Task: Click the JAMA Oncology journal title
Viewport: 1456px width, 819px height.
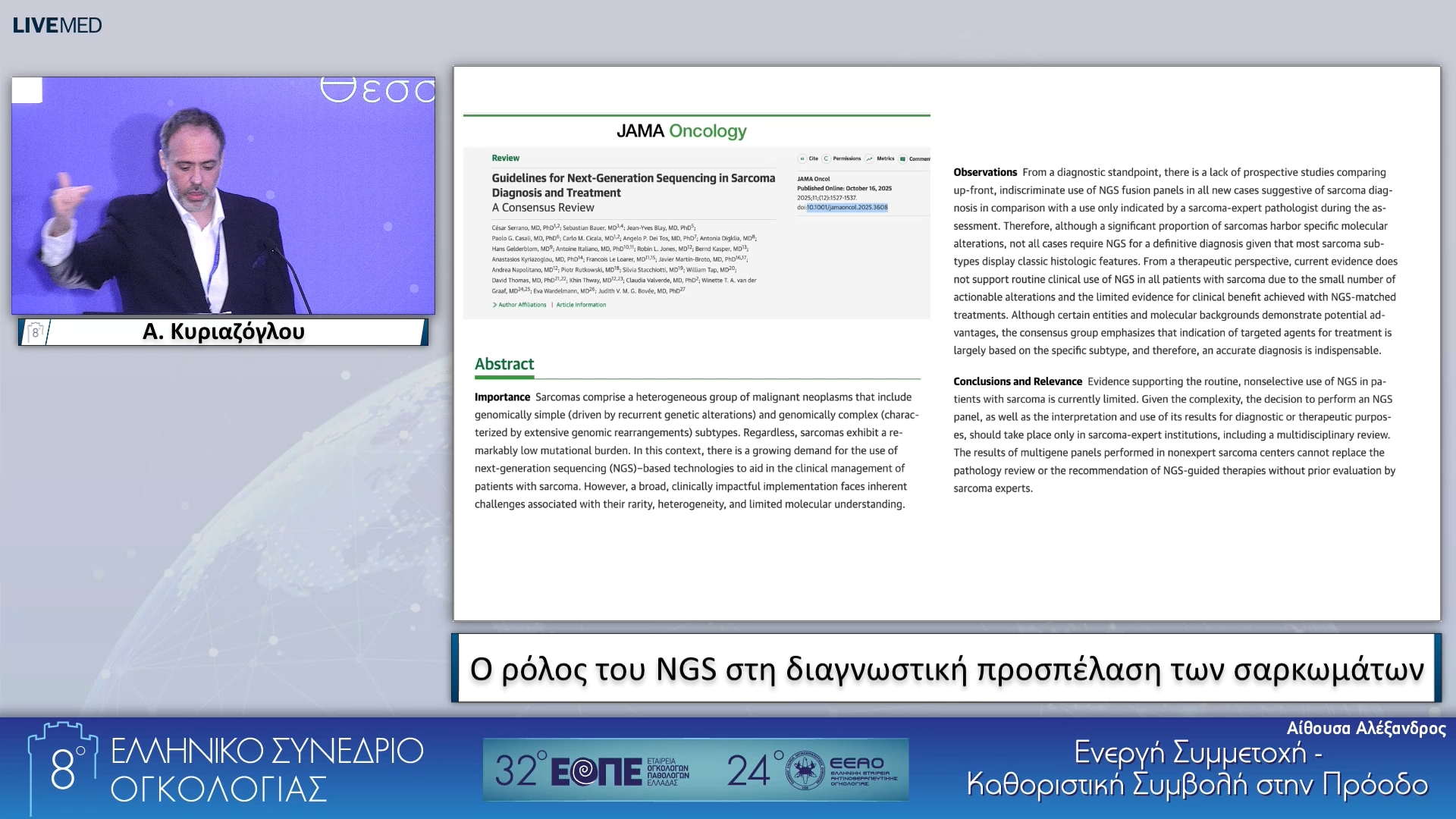Action: 682,131
